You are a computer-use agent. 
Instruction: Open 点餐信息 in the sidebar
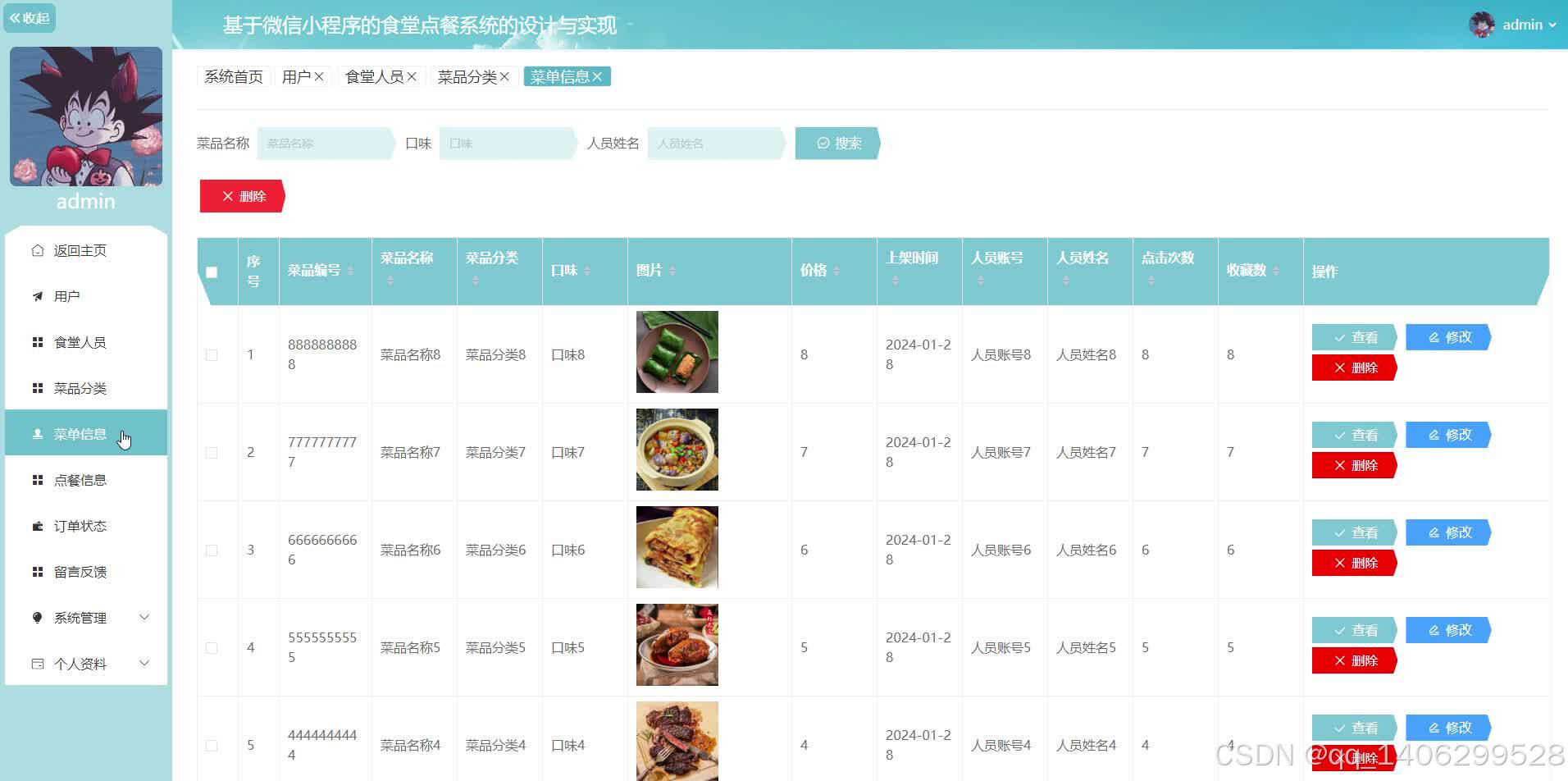point(86,480)
